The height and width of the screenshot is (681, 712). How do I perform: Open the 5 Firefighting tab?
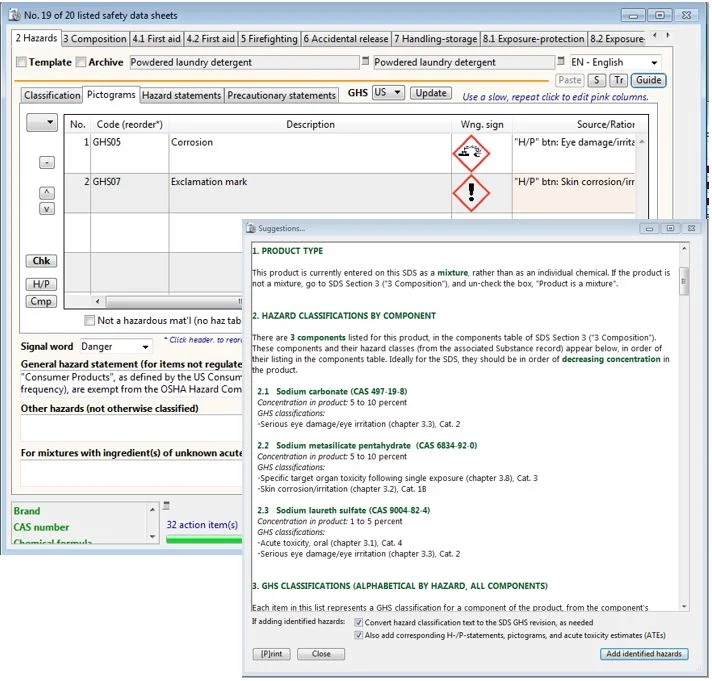click(269, 39)
